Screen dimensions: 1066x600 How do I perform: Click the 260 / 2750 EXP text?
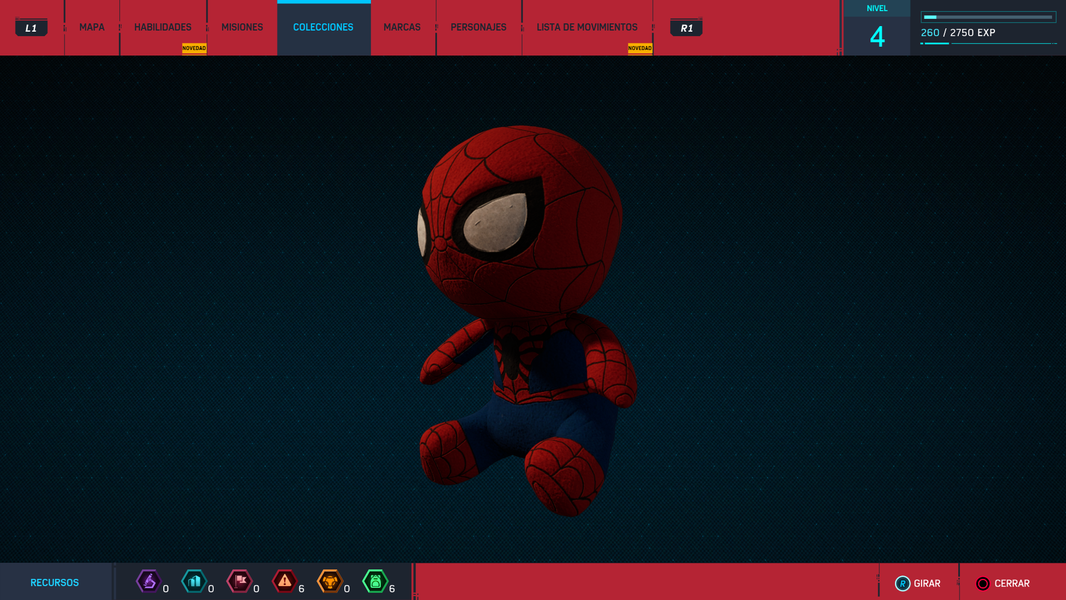pyautogui.click(x=958, y=33)
